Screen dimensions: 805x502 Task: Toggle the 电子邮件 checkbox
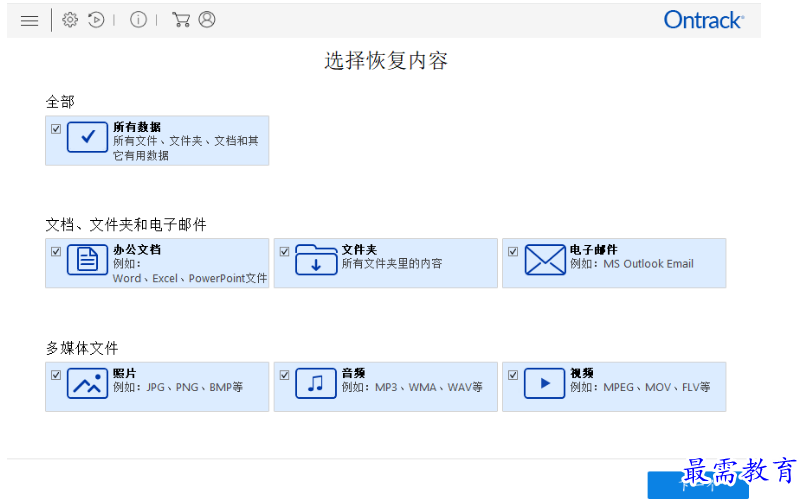point(513,252)
